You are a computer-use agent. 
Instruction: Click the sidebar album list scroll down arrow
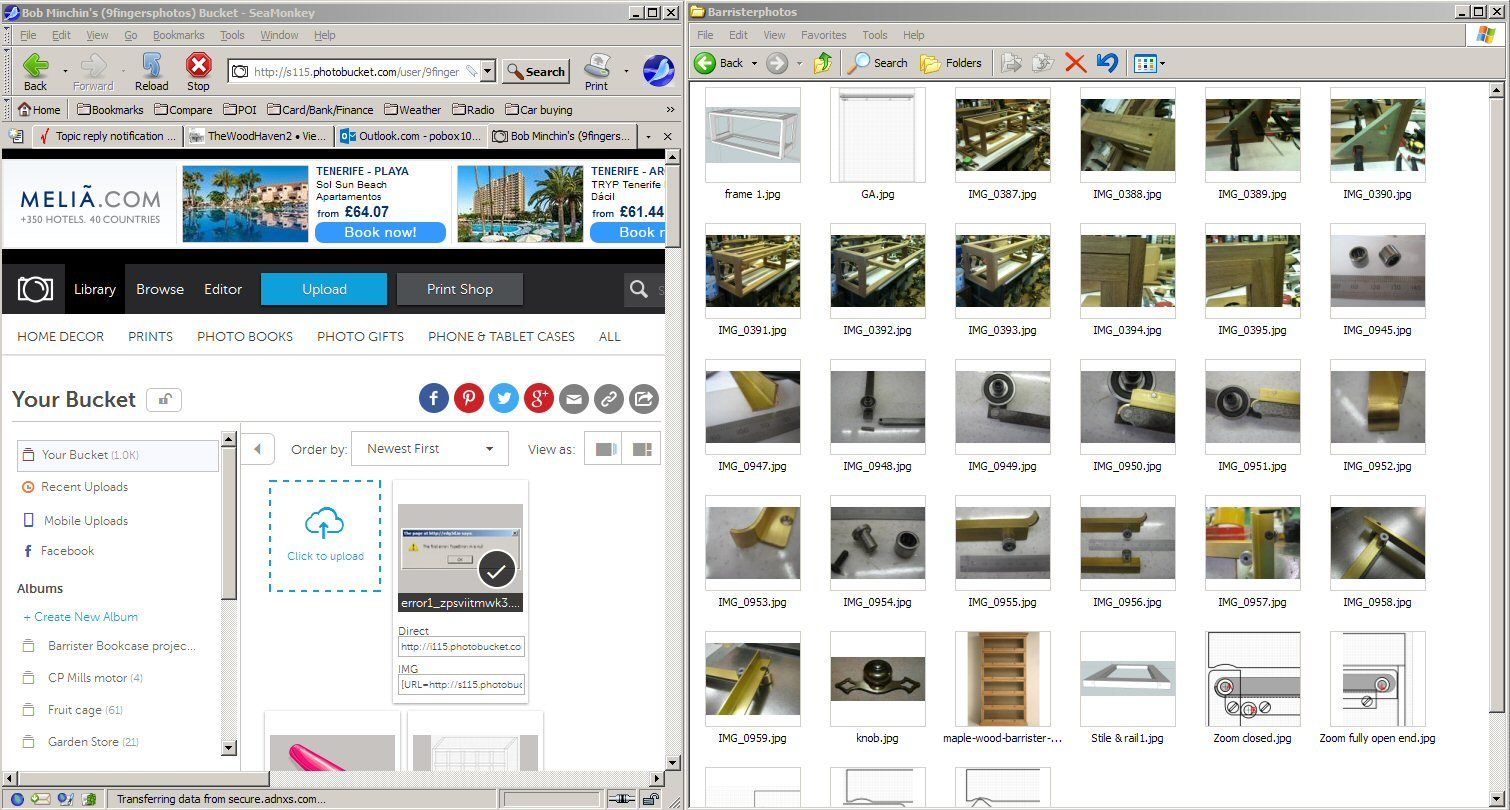pos(229,747)
